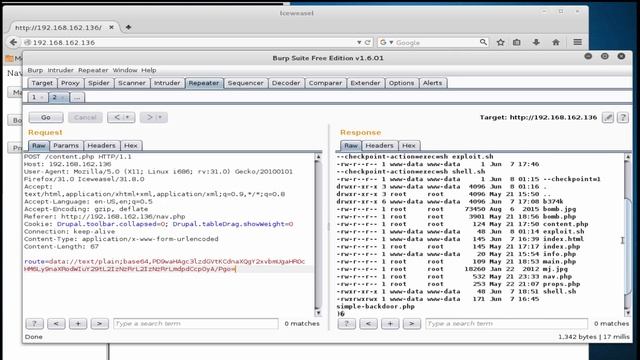Open the Intruder menu in menu bar
Viewport: 640px width, 360px height.
60,70
